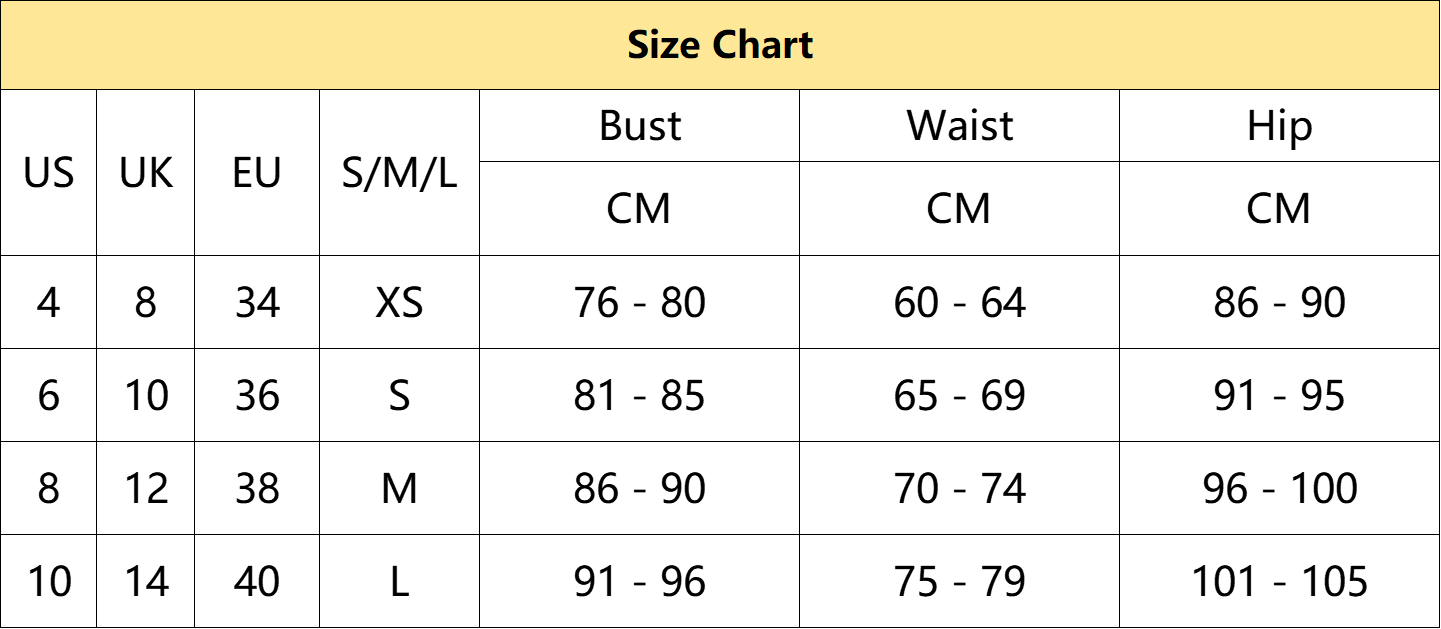Click the EU size 38 cell
The height and width of the screenshot is (629, 1441).
click(257, 488)
